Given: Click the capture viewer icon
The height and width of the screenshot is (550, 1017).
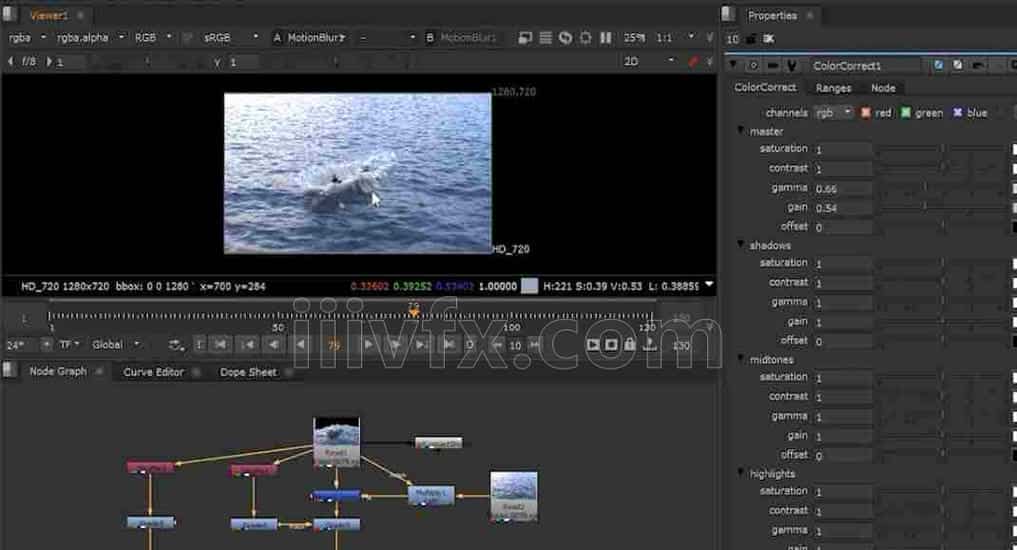Looking at the screenshot, I should (611, 344).
